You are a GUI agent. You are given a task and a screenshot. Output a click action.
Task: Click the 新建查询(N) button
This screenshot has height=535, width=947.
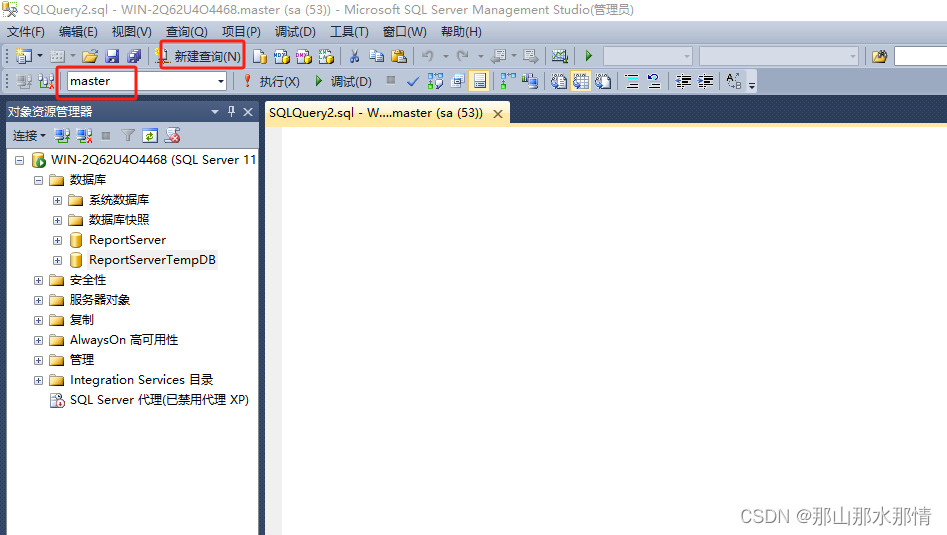point(198,56)
